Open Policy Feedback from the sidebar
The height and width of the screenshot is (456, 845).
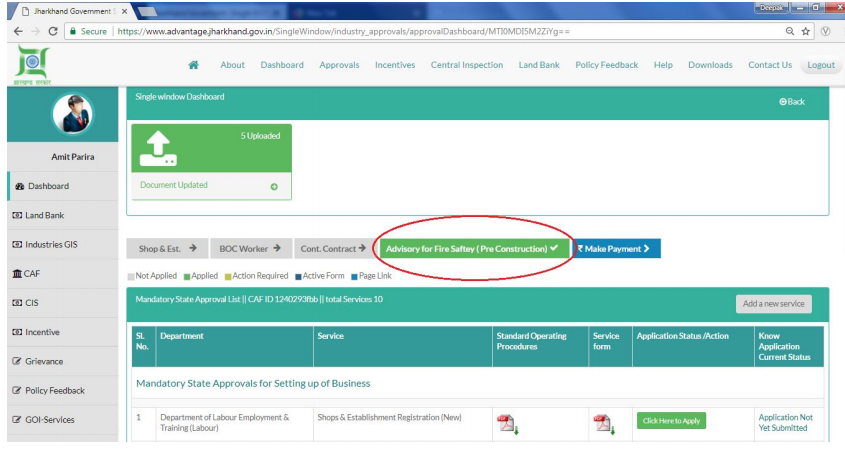pos(63,390)
